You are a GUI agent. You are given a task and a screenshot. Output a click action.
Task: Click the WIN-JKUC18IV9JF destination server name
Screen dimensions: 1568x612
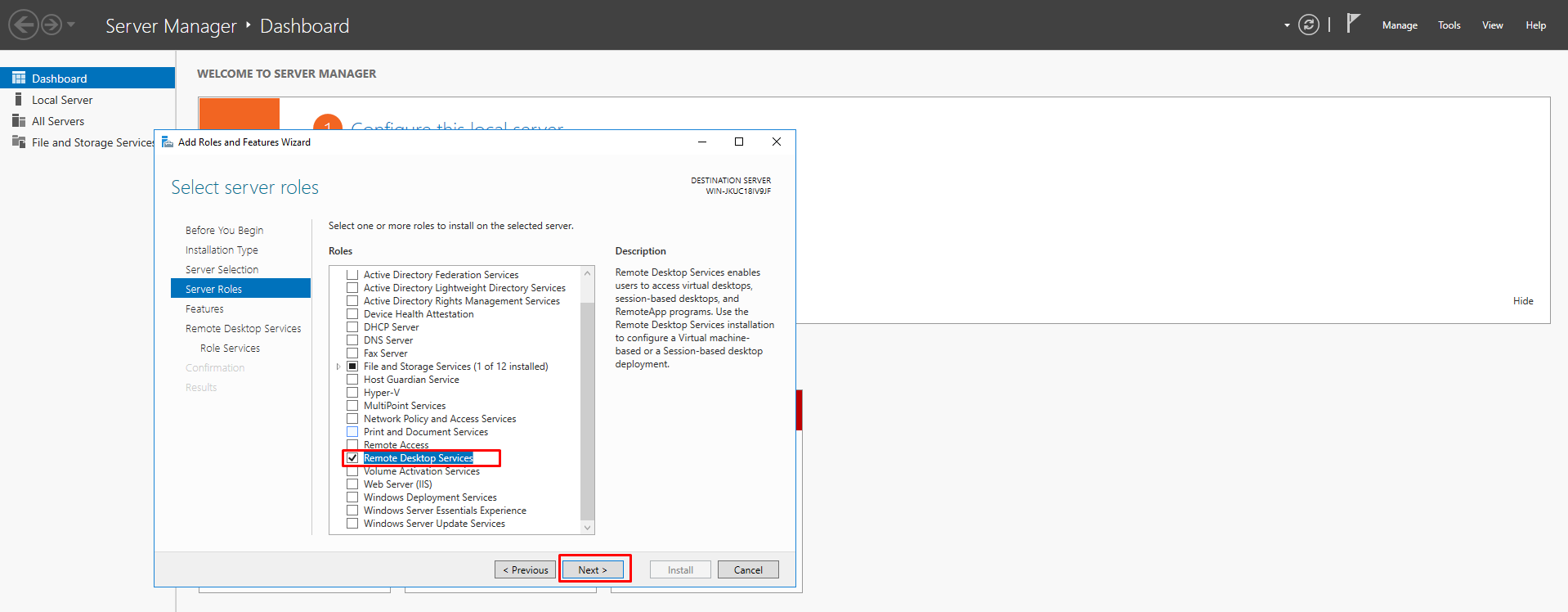click(x=738, y=191)
